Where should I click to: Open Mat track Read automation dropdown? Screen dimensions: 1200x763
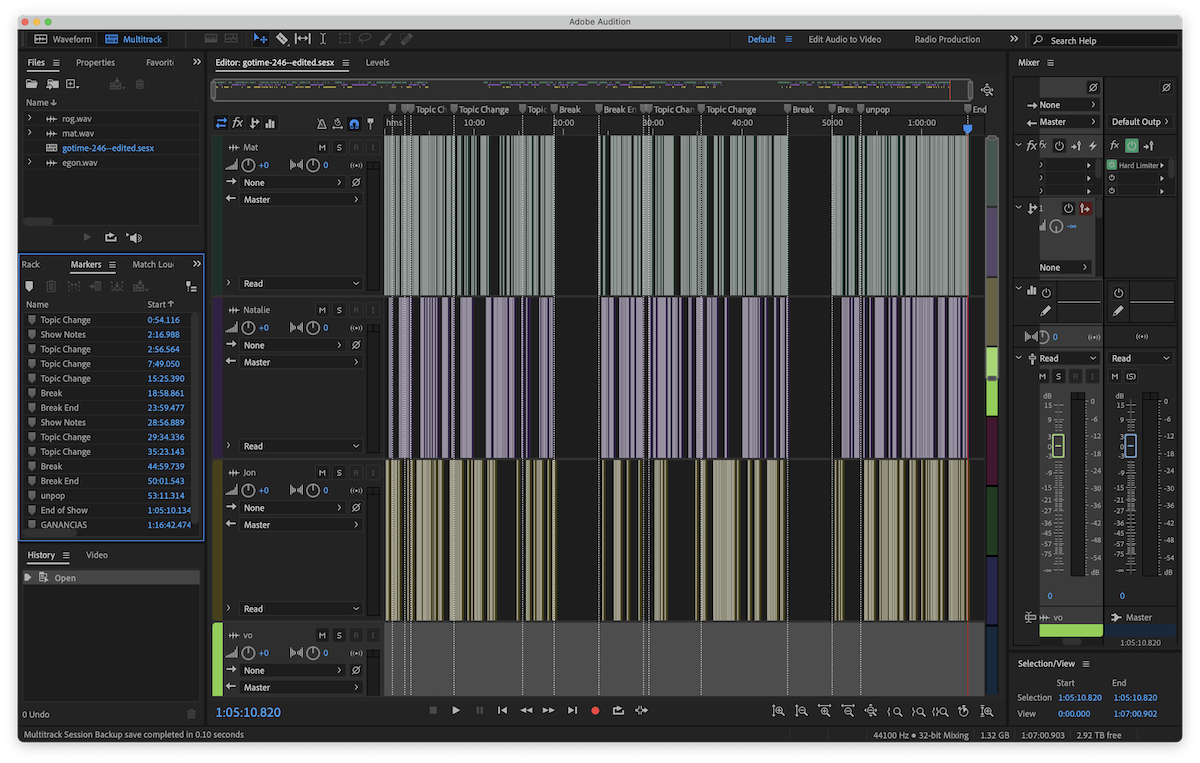point(301,283)
